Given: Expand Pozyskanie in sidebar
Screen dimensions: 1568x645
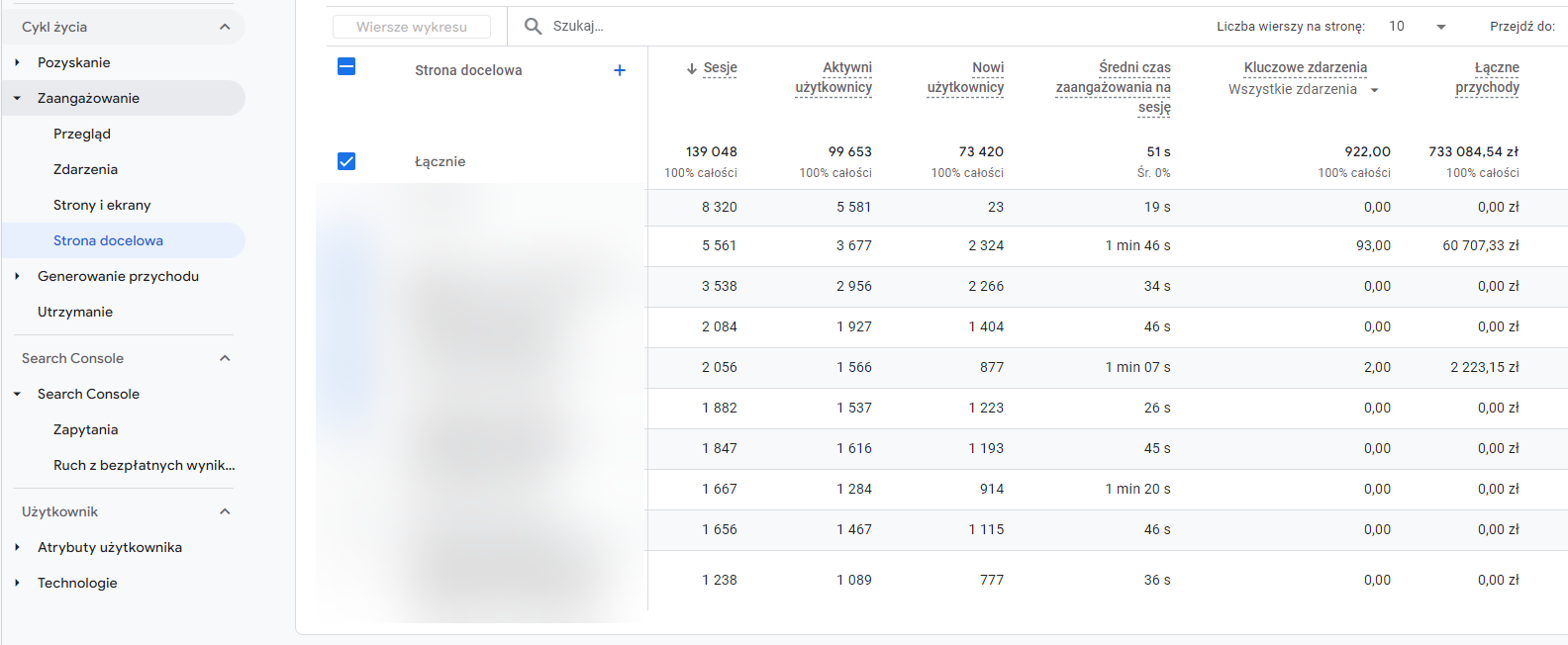Looking at the screenshot, I should 17,62.
